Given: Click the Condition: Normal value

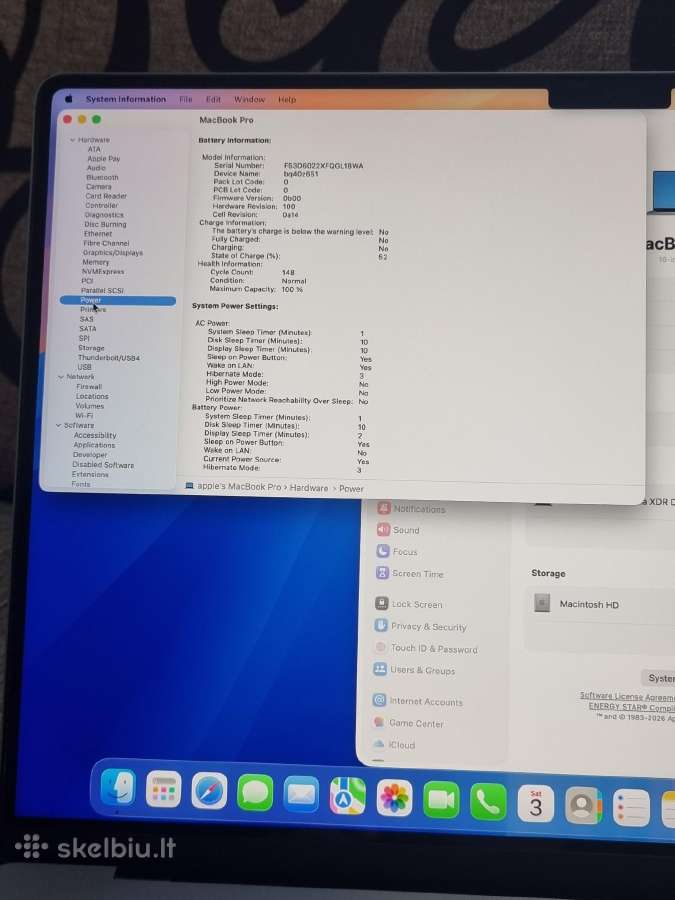Looking at the screenshot, I should coord(294,281).
